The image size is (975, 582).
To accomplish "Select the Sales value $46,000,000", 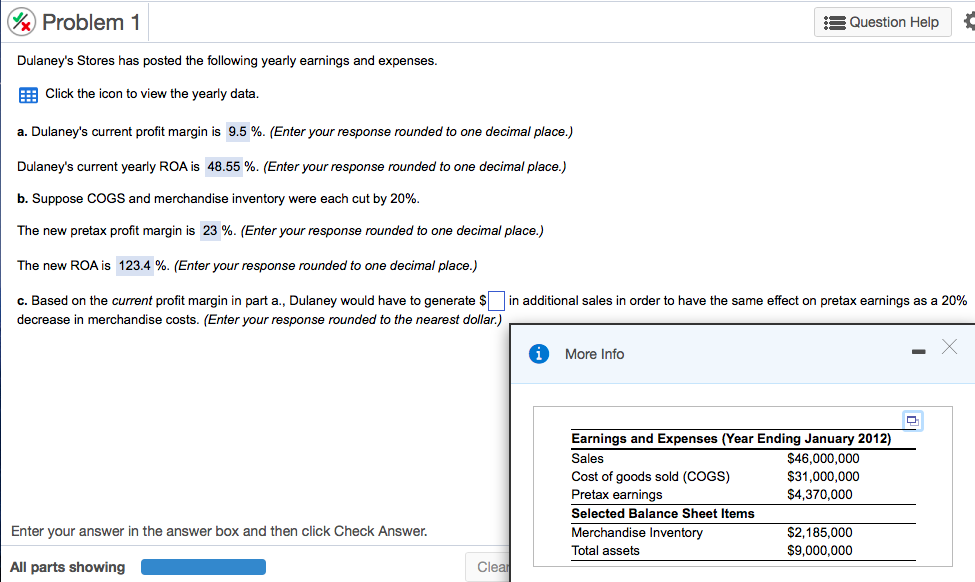I will (x=823, y=459).
